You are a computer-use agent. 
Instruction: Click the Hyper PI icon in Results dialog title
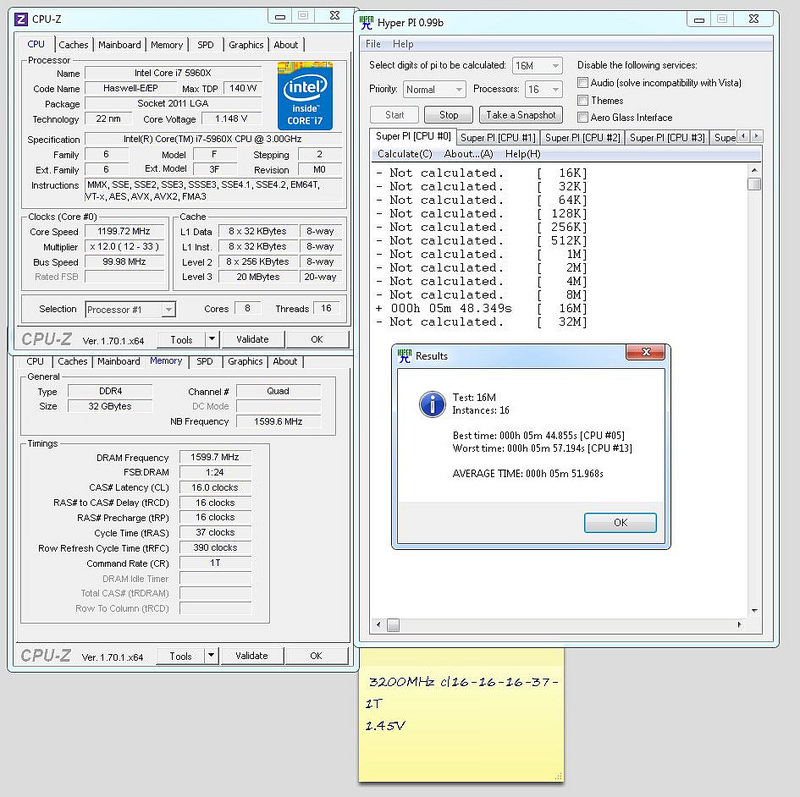click(405, 356)
